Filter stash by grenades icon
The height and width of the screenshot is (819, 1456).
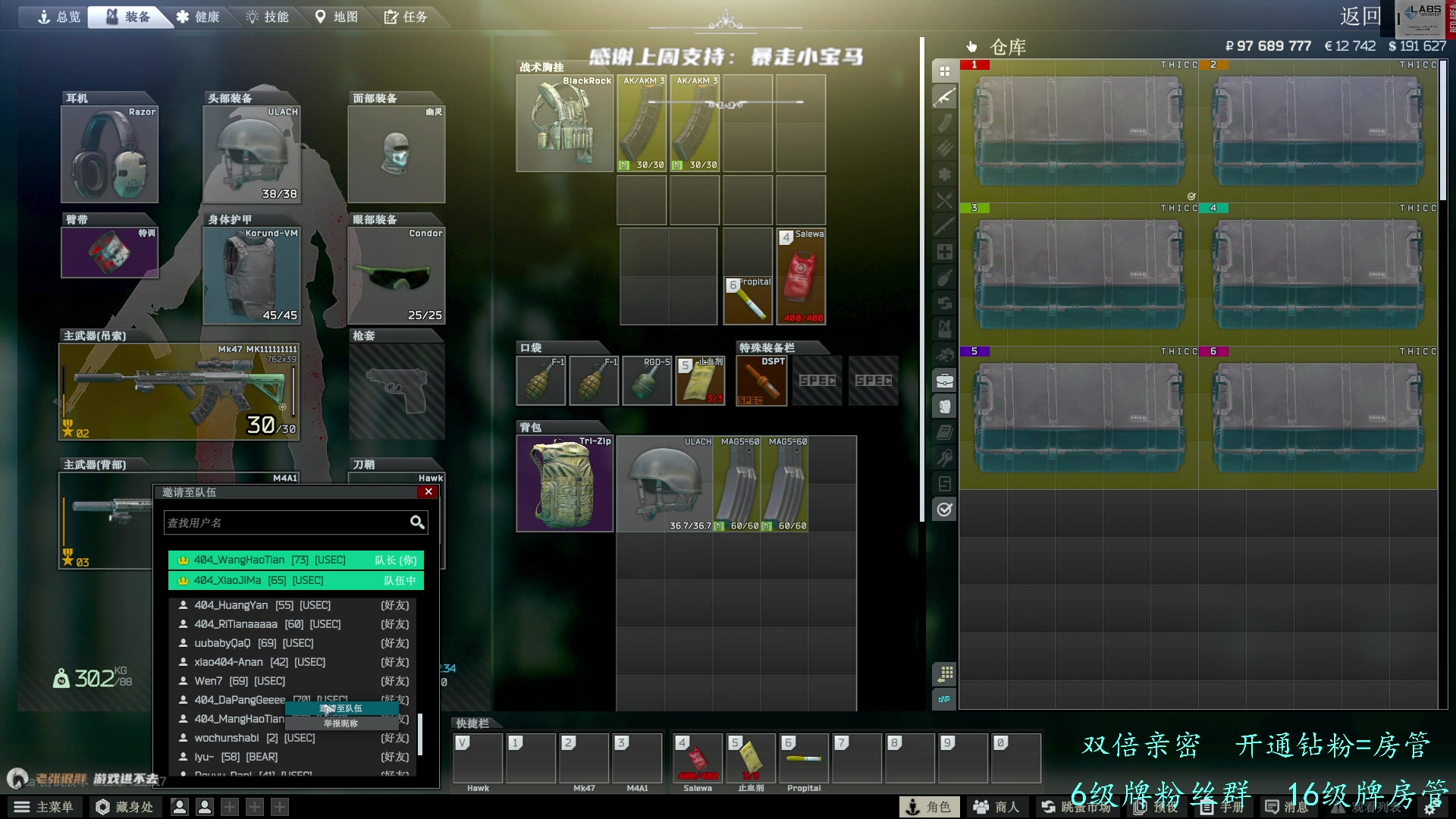[x=944, y=278]
